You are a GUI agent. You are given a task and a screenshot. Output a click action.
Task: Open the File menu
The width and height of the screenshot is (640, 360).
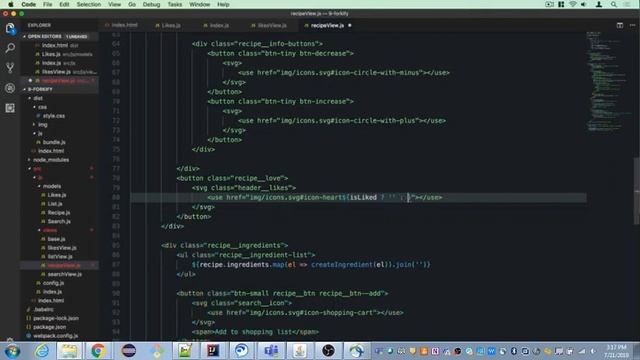click(48, 4)
